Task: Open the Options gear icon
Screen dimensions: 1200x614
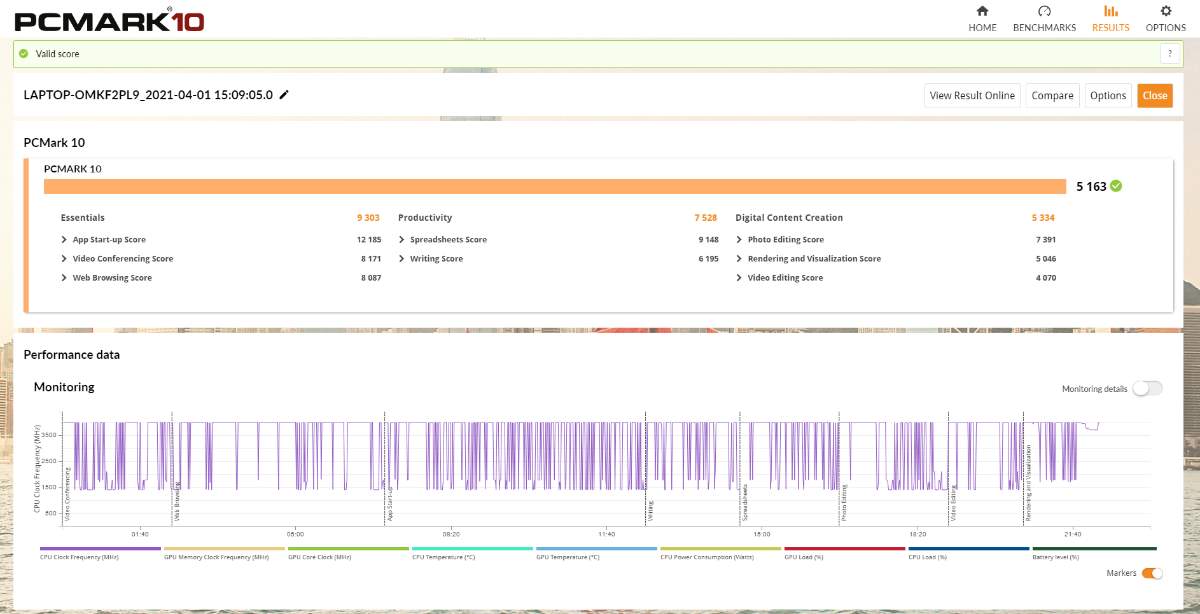Action: pos(1165,12)
